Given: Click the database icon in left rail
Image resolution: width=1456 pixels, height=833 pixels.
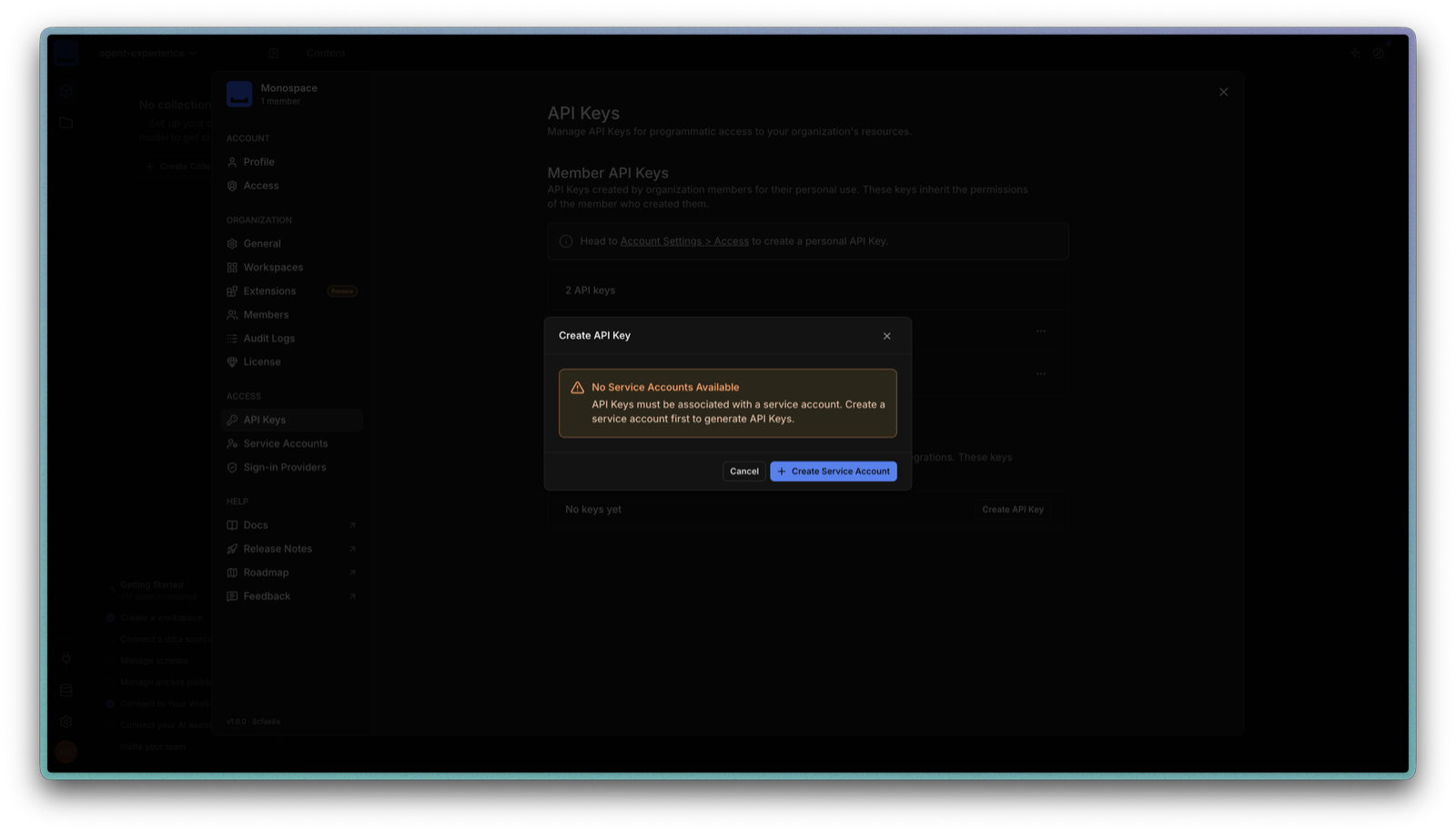Looking at the screenshot, I should pyautogui.click(x=66, y=690).
